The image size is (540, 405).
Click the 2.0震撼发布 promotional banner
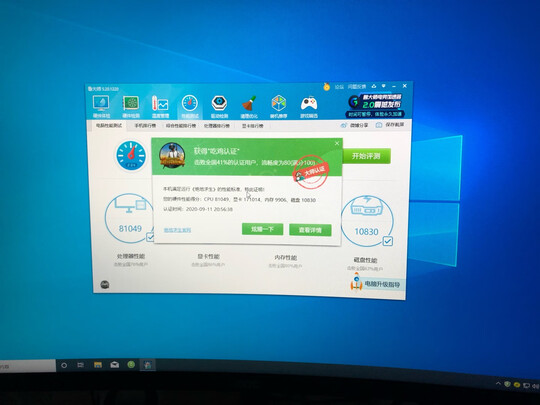375,105
